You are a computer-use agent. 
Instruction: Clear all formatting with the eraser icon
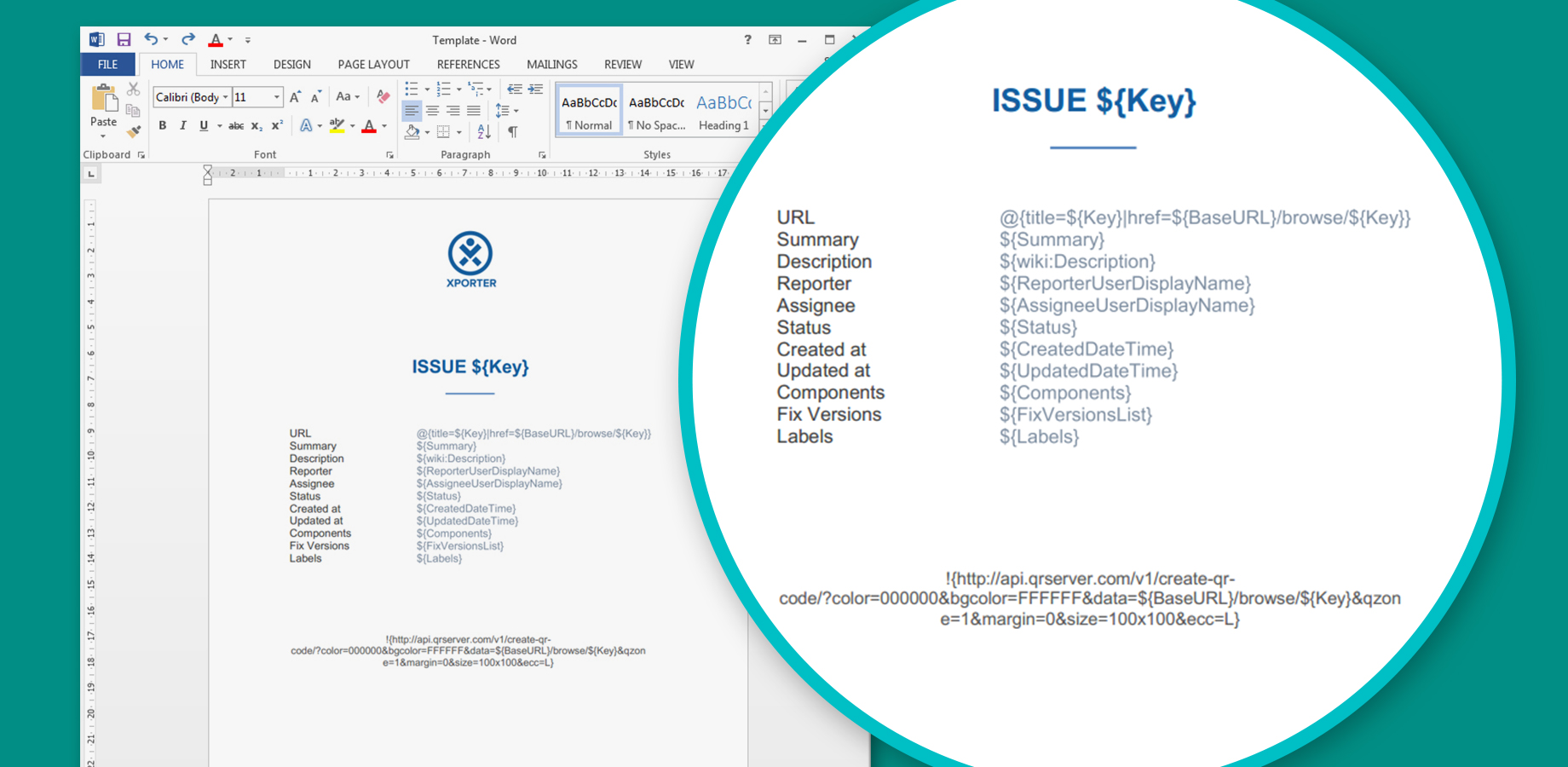pos(383,97)
